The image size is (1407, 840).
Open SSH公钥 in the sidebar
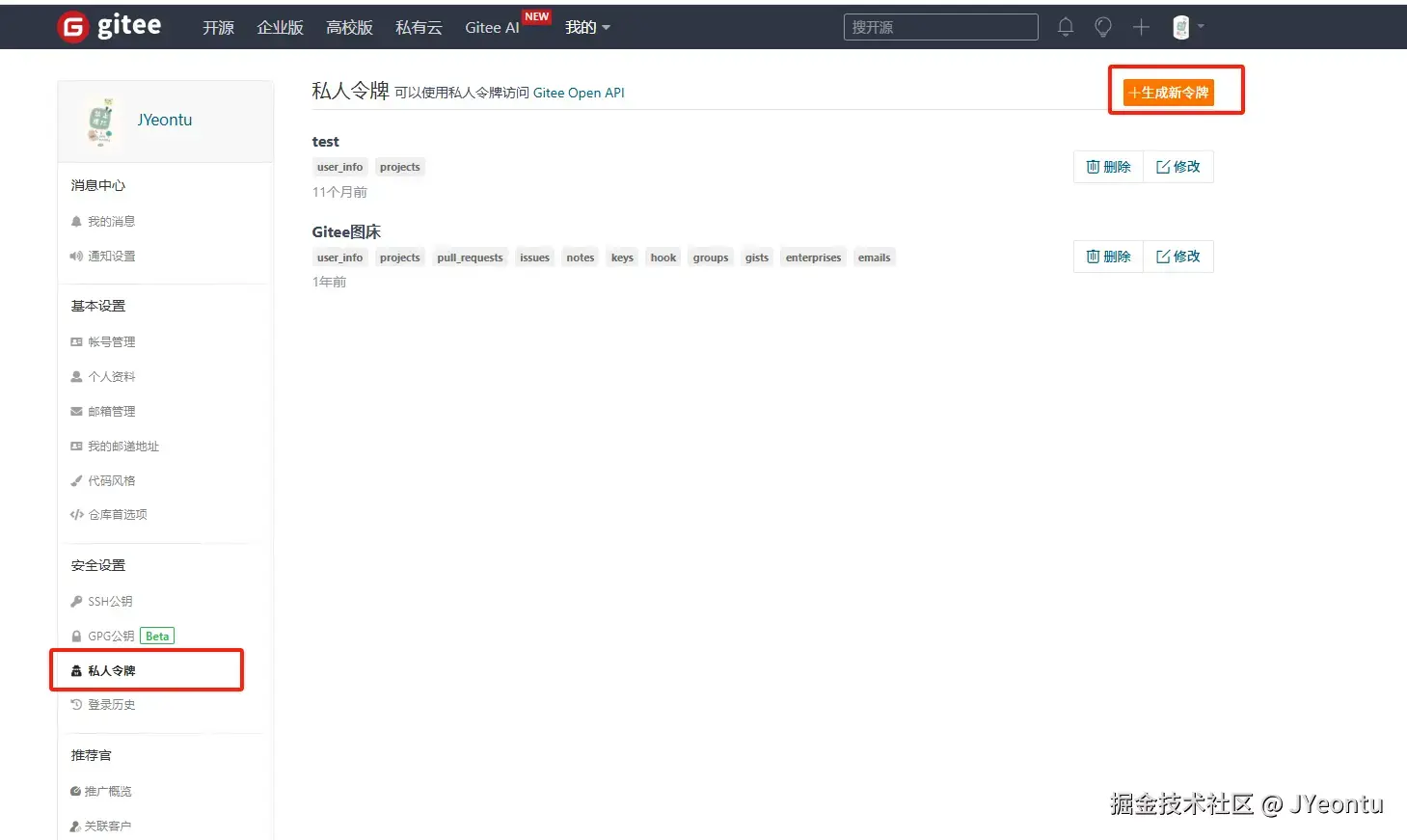coord(101,601)
